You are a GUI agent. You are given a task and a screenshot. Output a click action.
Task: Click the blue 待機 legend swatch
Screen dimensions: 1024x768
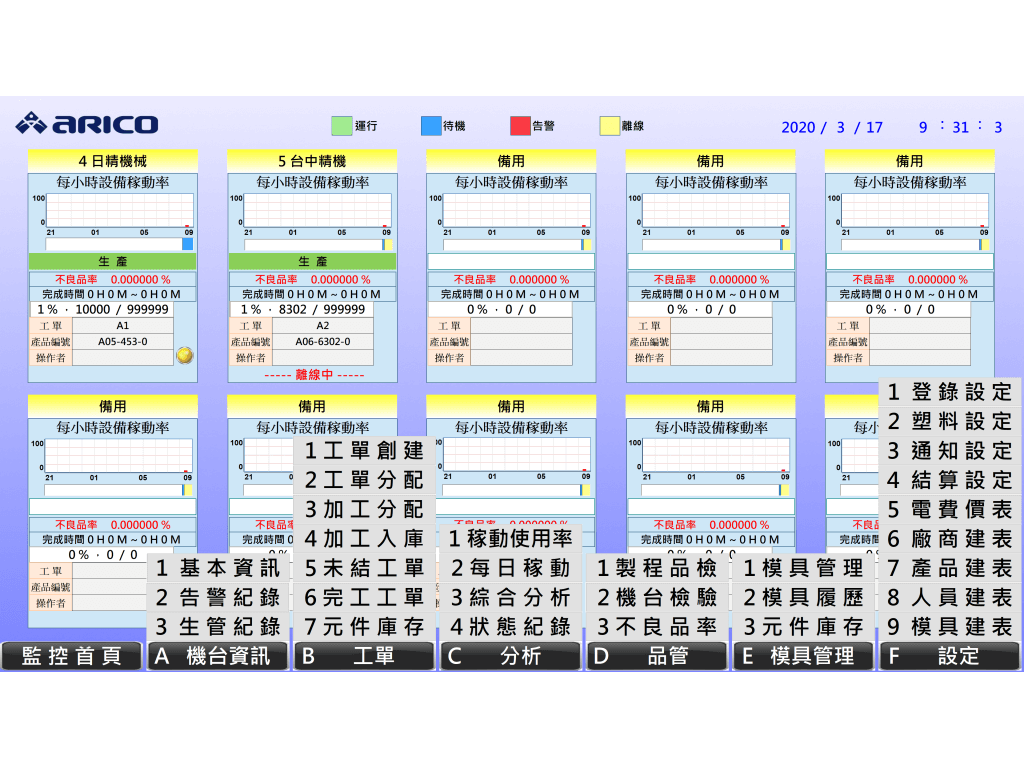pyautogui.click(x=431, y=126)
